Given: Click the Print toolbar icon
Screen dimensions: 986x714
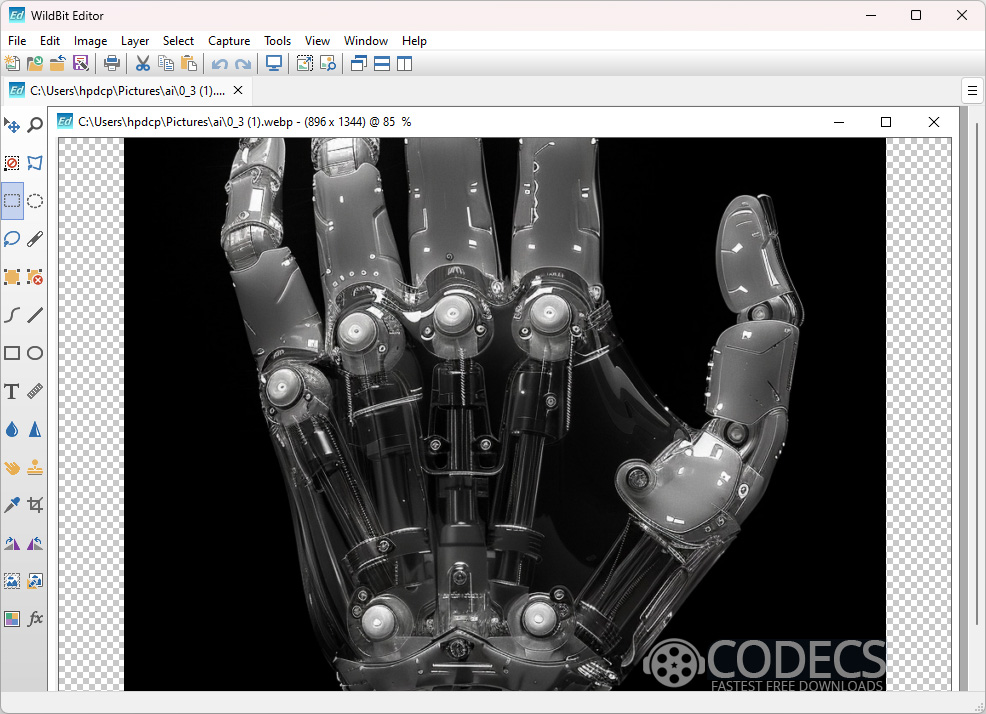Looking at the screenshot, I should tap(112, 64).
